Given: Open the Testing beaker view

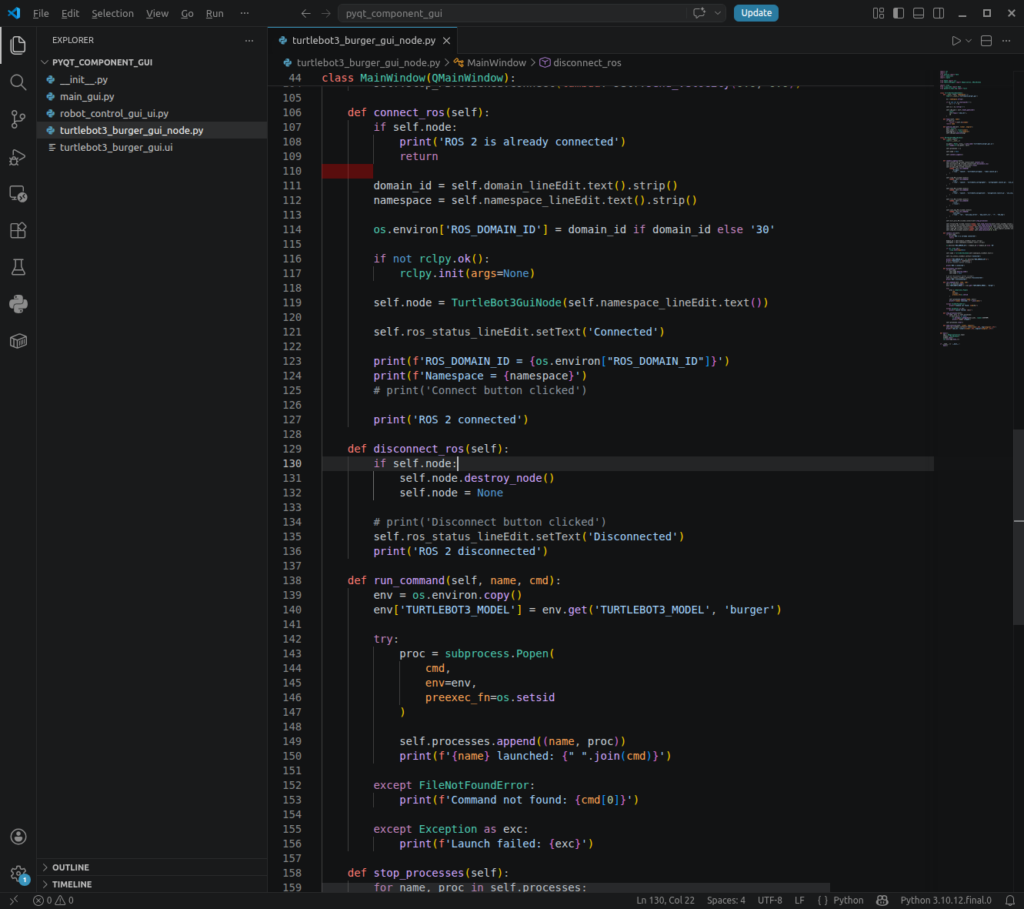Looking at the screenshot, I should pyautogui.click(x=18, y=267).
